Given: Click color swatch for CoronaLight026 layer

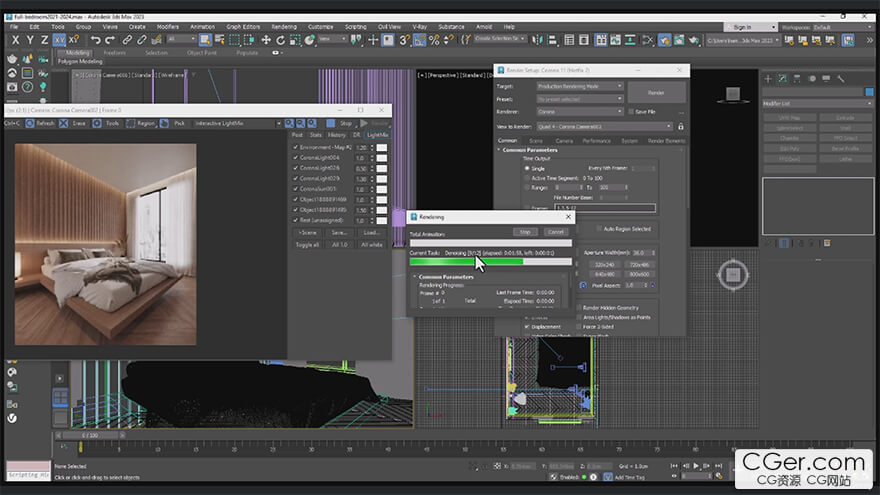Looking at the screenshot, I should pos(382,168).
